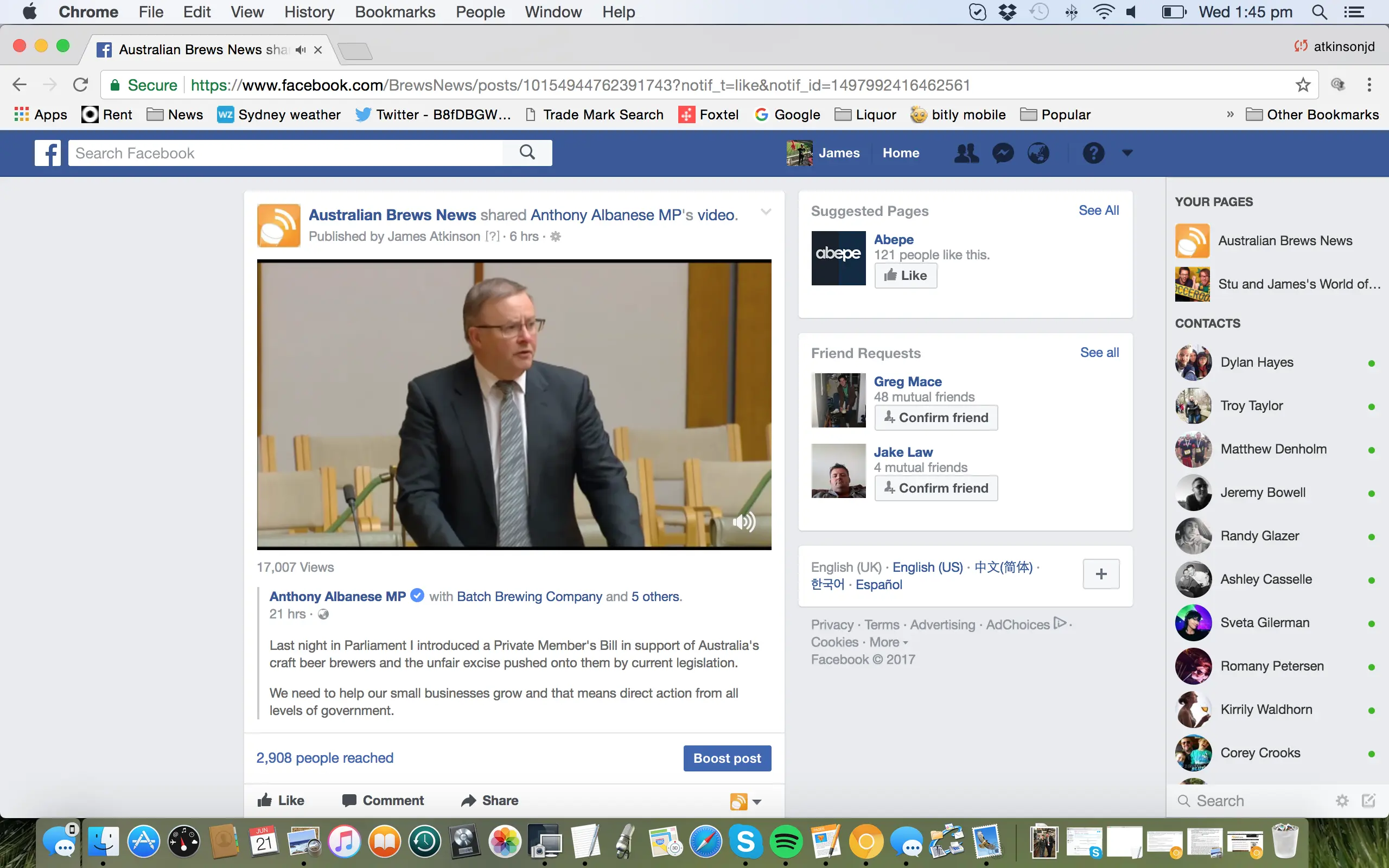Open the Bookmarks menu

point(395,12)
